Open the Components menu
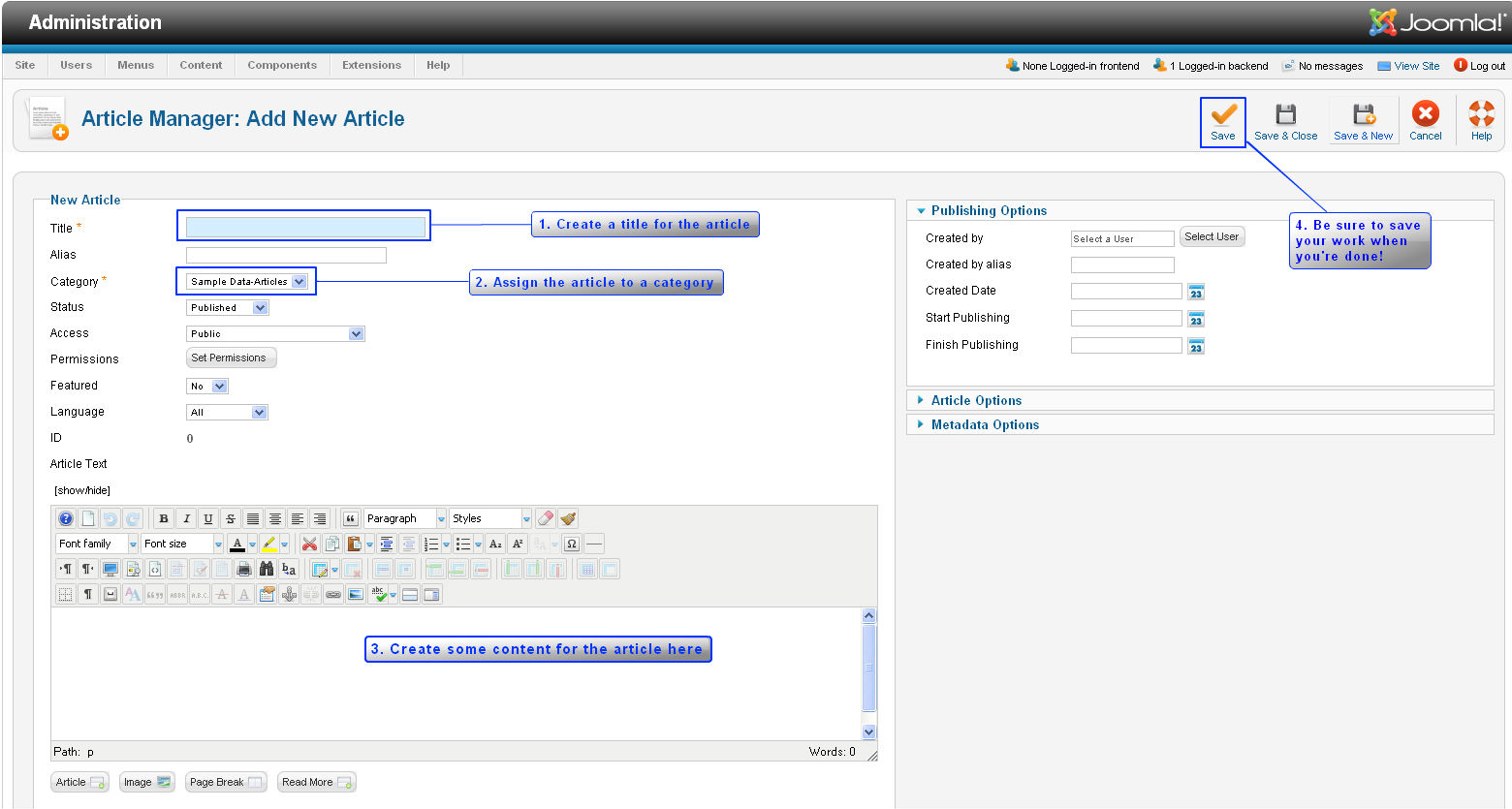The height and width of the screenshot is (809, 1512). click(282, 66)
